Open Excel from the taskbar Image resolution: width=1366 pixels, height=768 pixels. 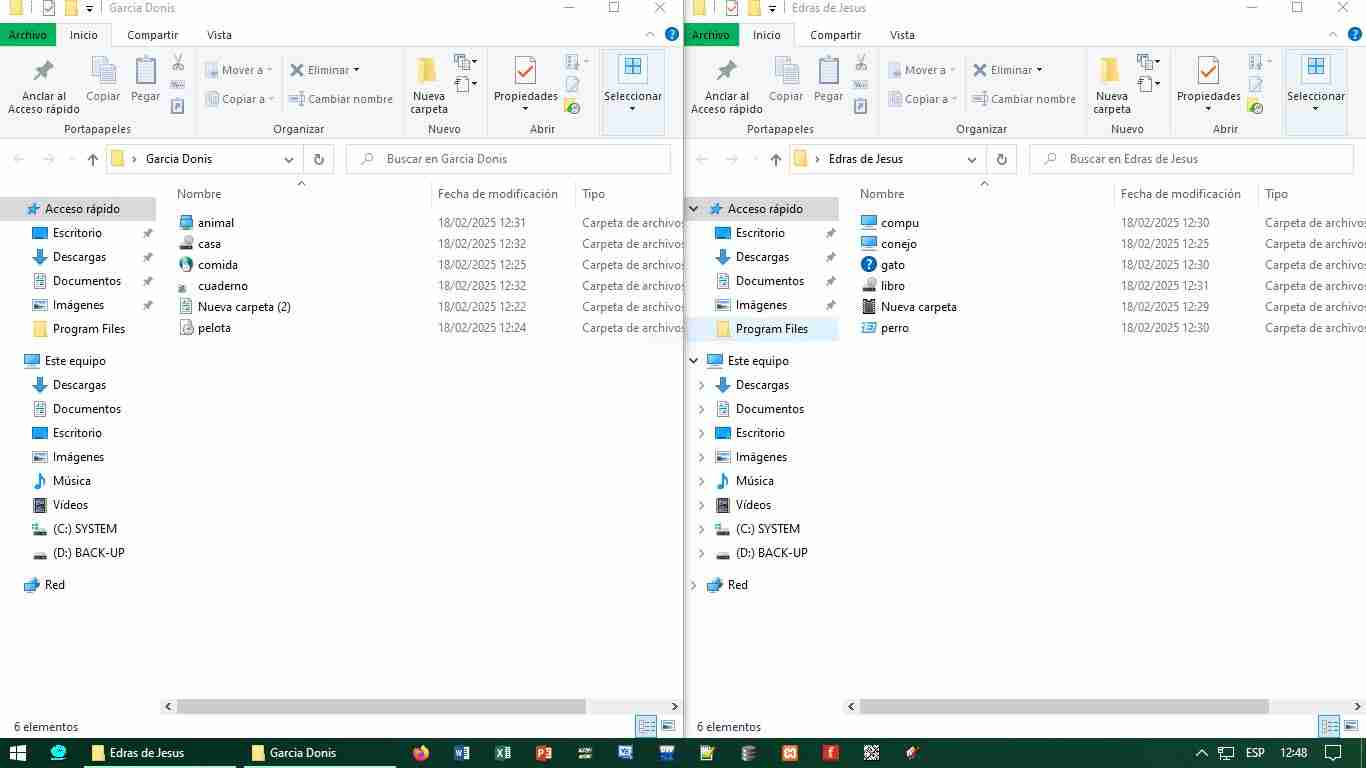click(503, 753)
